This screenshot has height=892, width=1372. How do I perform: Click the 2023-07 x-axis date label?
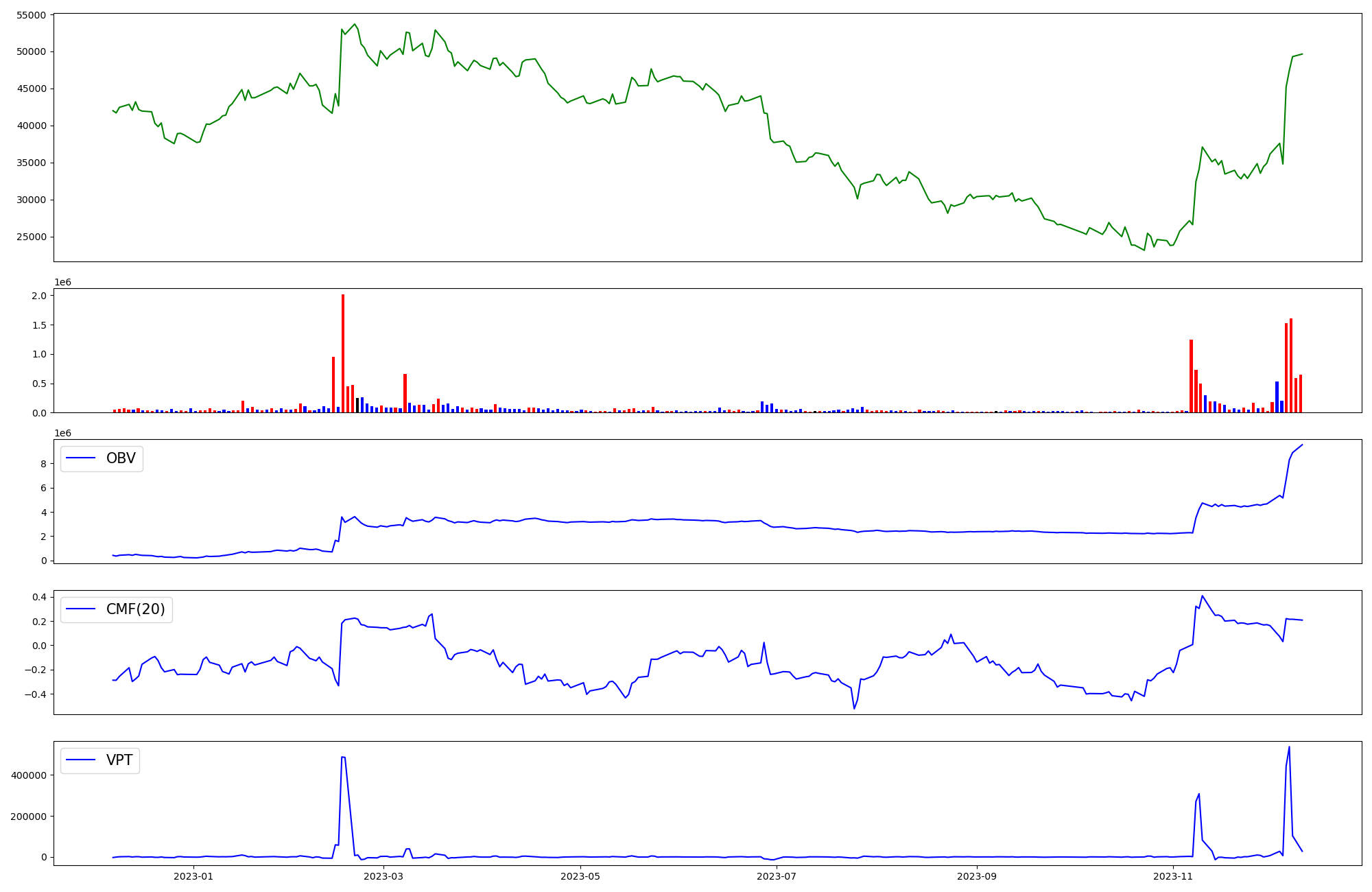click(x=777, y=876)
